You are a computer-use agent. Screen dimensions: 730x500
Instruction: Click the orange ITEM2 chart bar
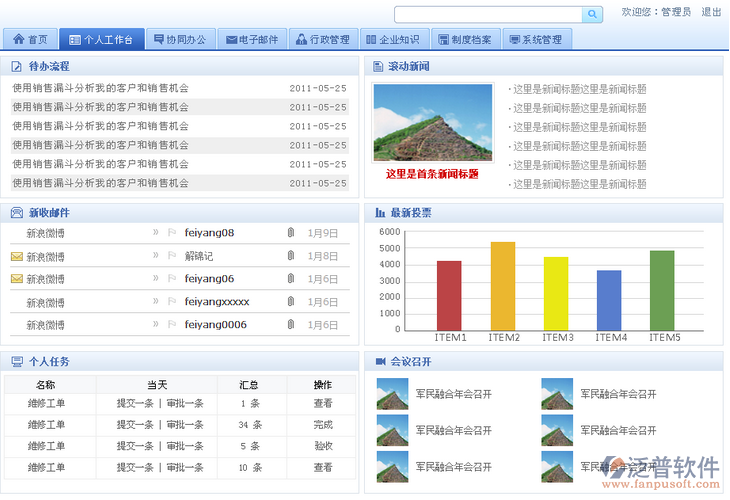[503, 285]
